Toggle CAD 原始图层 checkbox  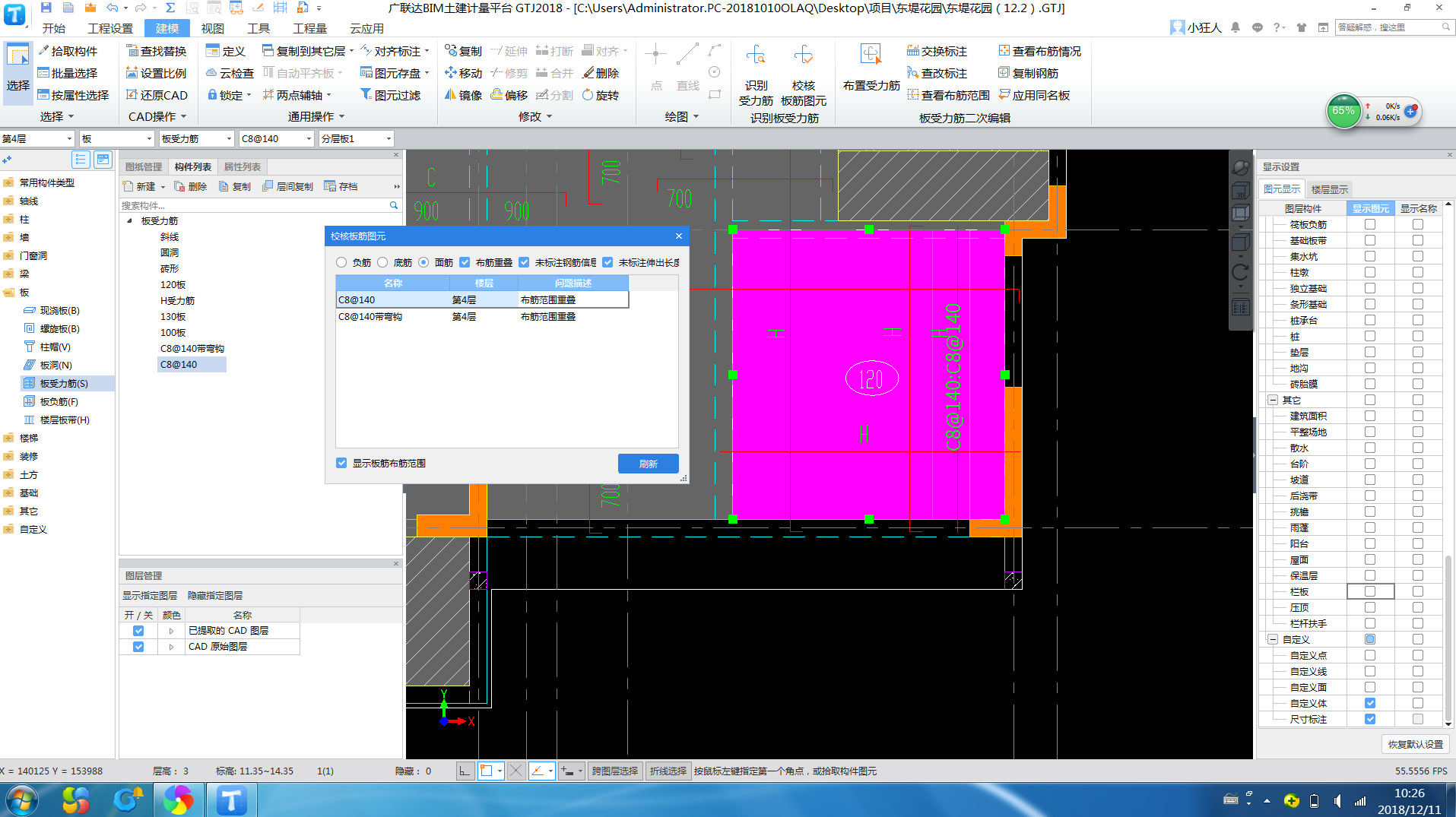coord(138,647)
